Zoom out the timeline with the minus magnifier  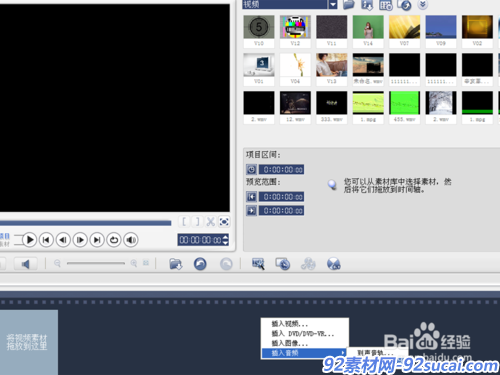tap(57, 264)
